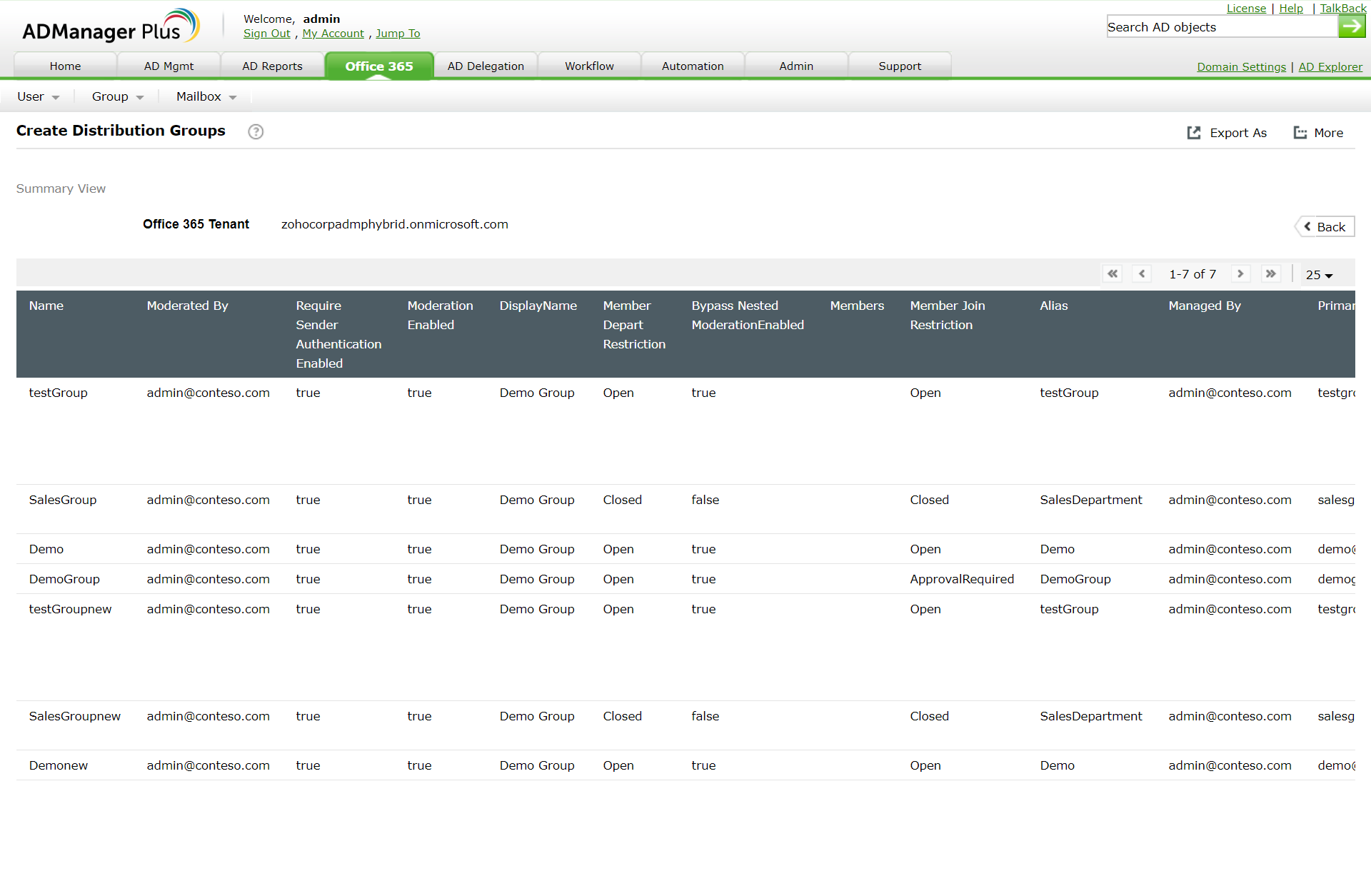This screenshot has width=1371, height=896.
Task: Click the Back button
Action: click(x=1325, y=227)
